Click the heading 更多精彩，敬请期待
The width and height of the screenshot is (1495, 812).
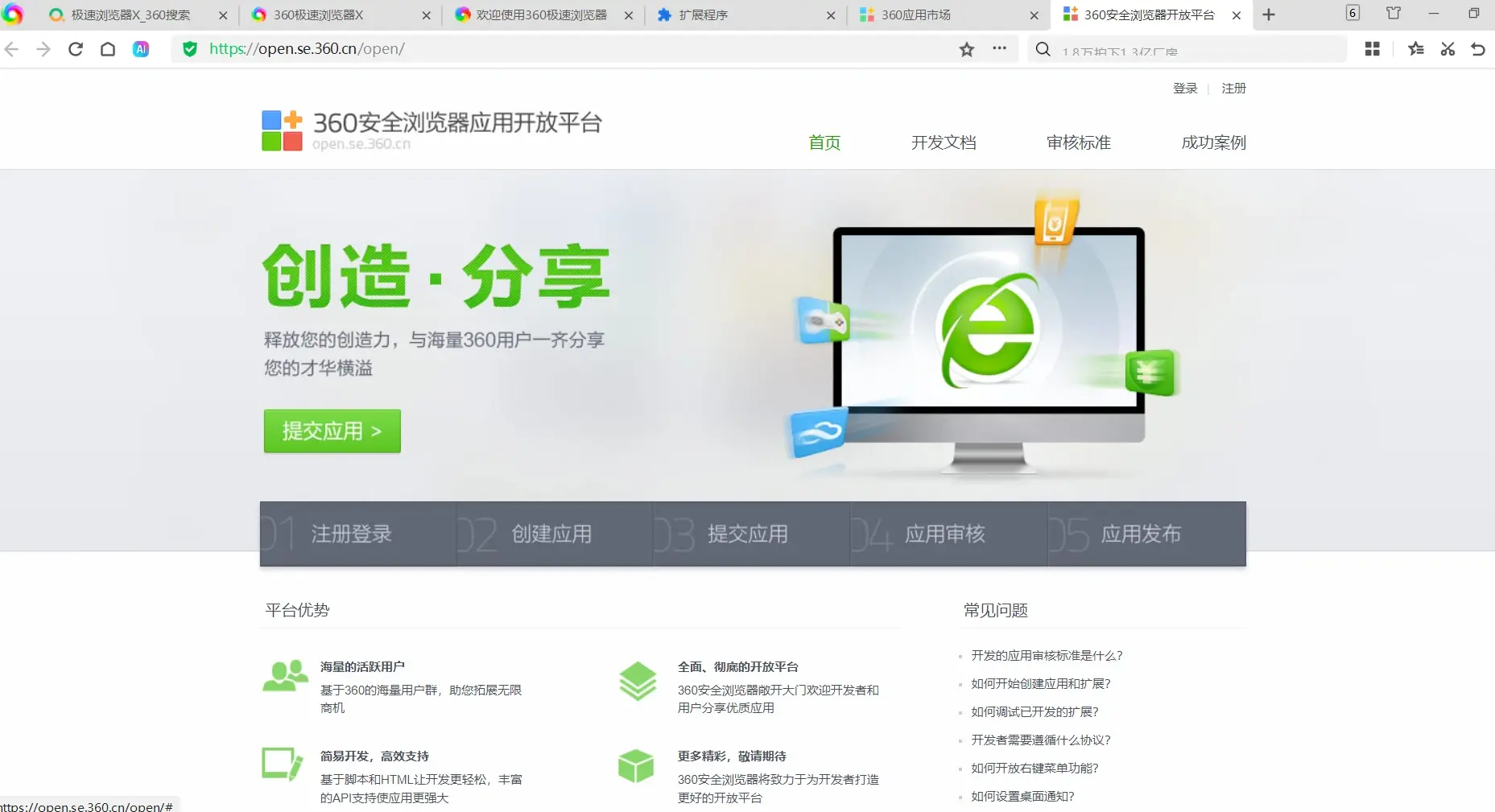[732, 756]
